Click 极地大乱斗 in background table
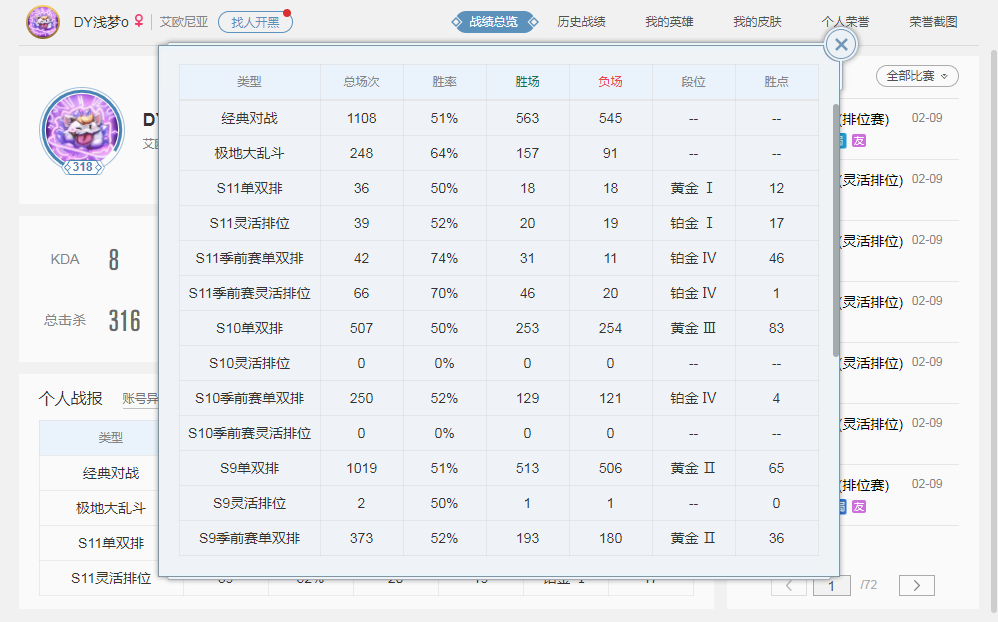Image resolution: width=998 pixels, height=622 pixels. pos(111,508)
